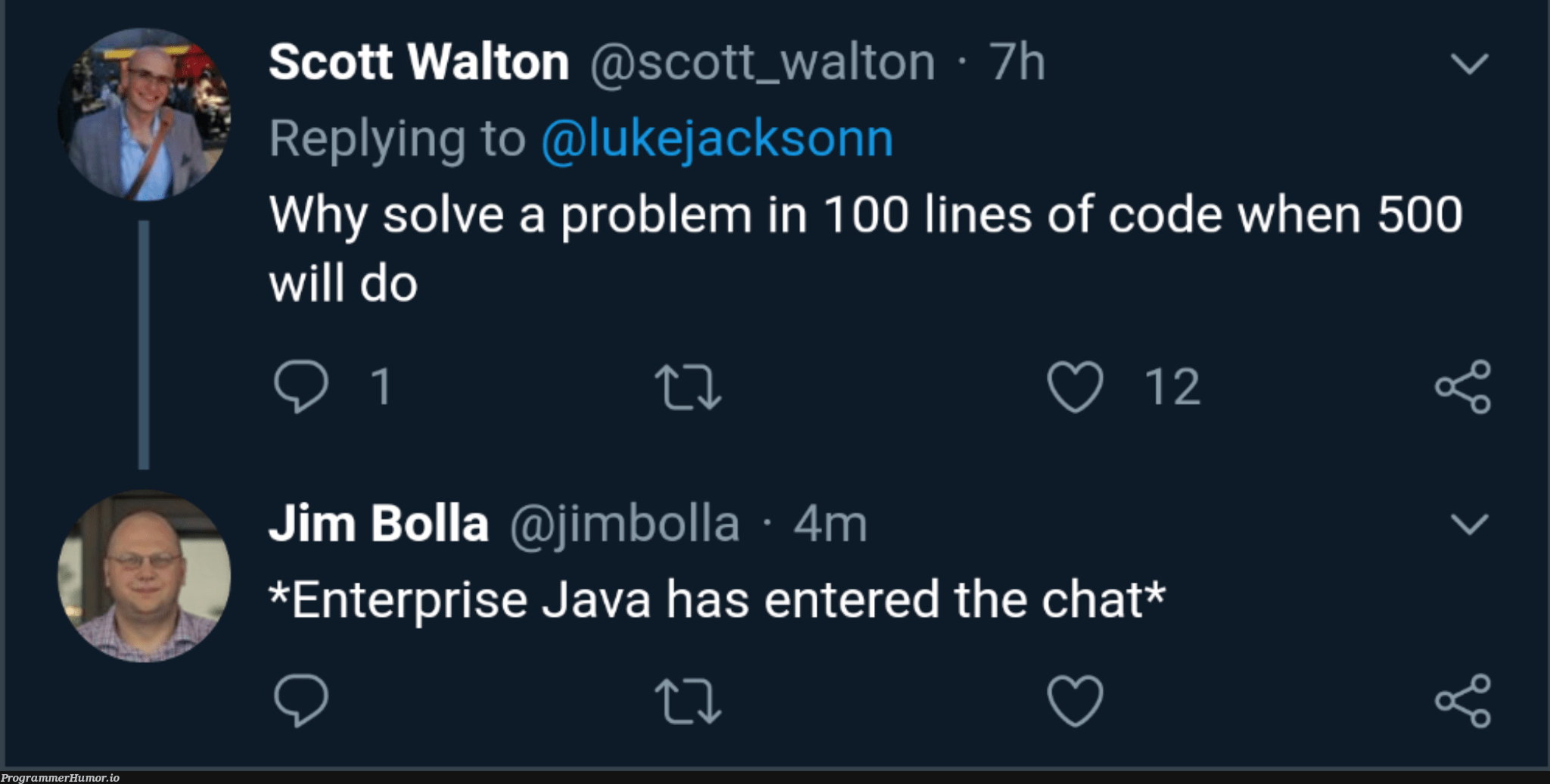View Jim Bolla's profile picture
1550x784 pixels.
click(x=144, y=577)
